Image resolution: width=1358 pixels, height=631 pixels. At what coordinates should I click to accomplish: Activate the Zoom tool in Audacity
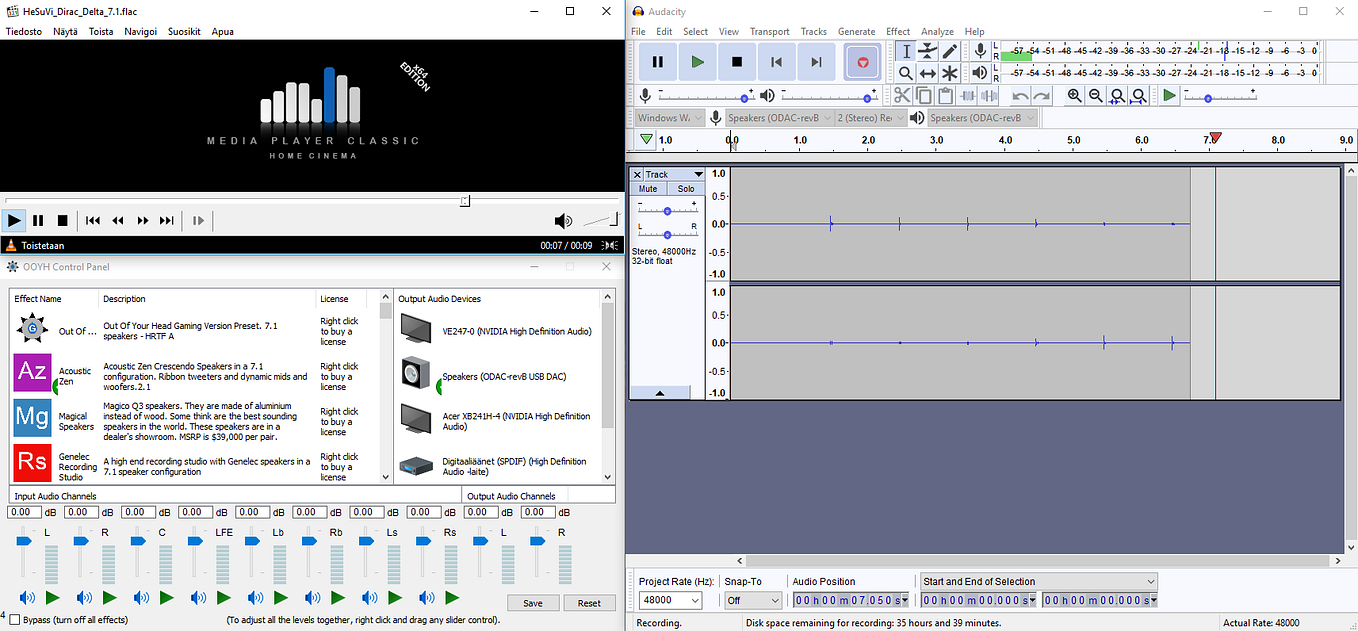pyautogui.click(x=906, y=72)
